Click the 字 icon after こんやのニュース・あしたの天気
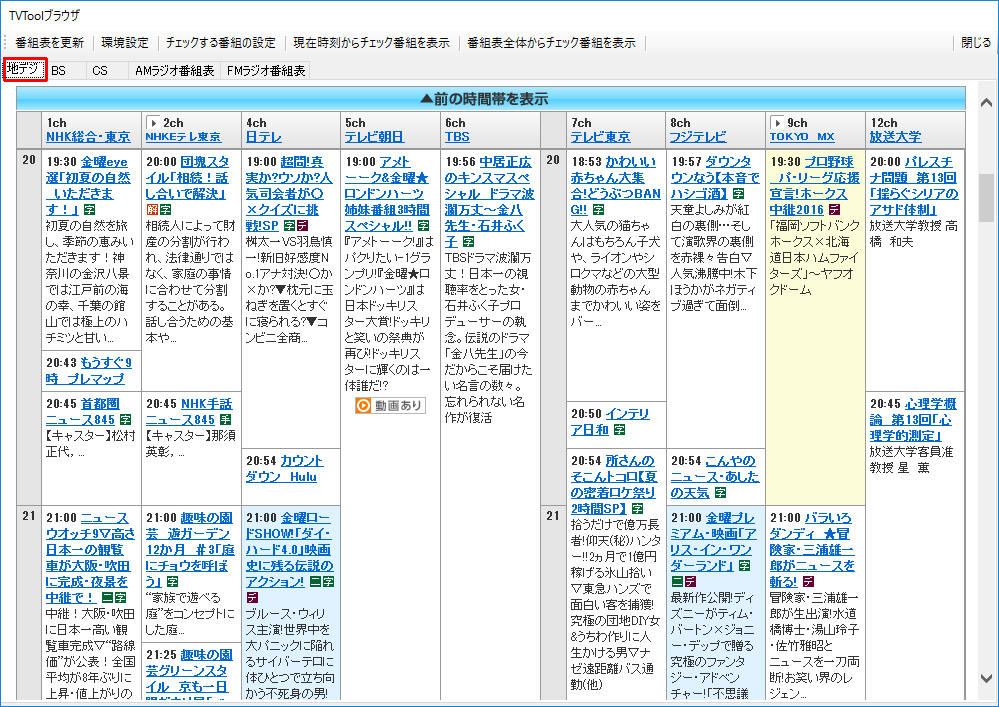The image size is (999, 707). (x=720, y=493)
